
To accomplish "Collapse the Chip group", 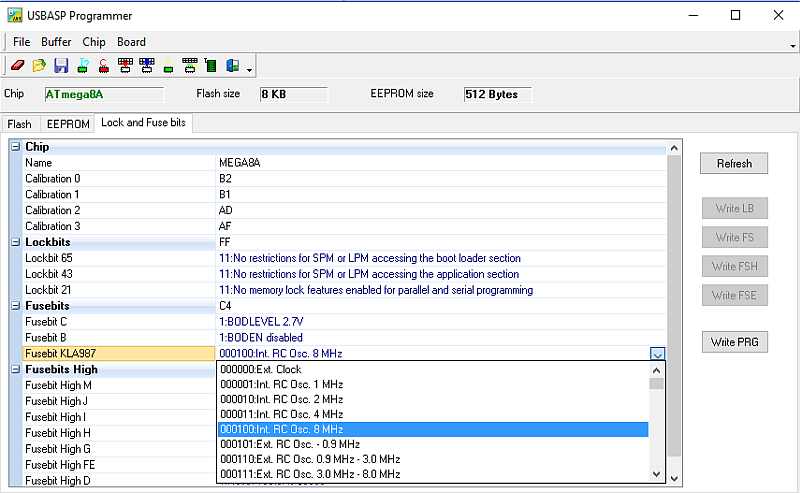I will coord(16,147).
